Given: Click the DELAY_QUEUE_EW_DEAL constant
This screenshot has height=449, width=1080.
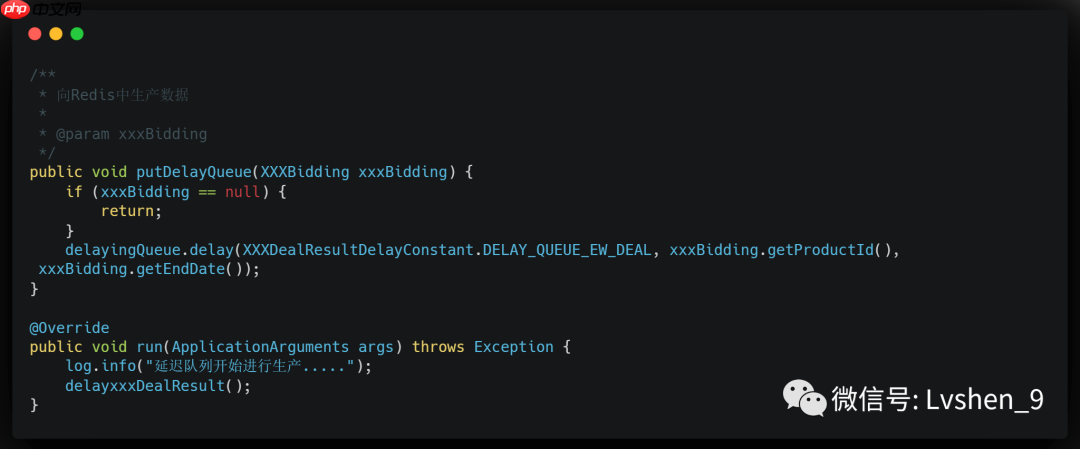Looking at the screenshot, I should pyautogui.click(x=568, y=250).
